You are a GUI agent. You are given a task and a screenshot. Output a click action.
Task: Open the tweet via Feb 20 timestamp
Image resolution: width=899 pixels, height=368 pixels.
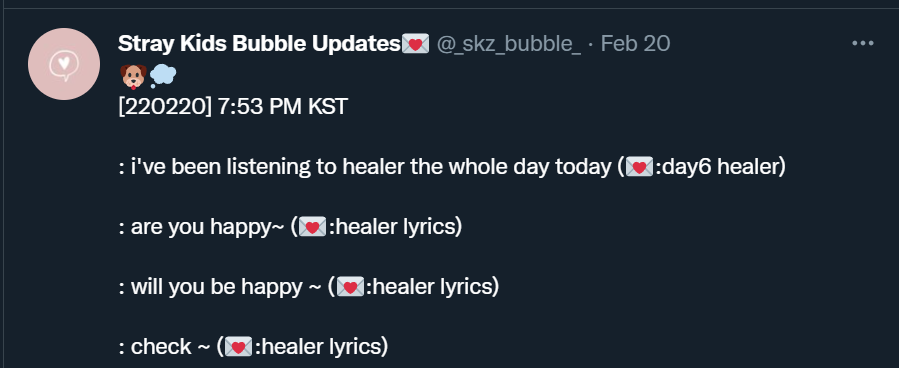(x=635, y=44)
